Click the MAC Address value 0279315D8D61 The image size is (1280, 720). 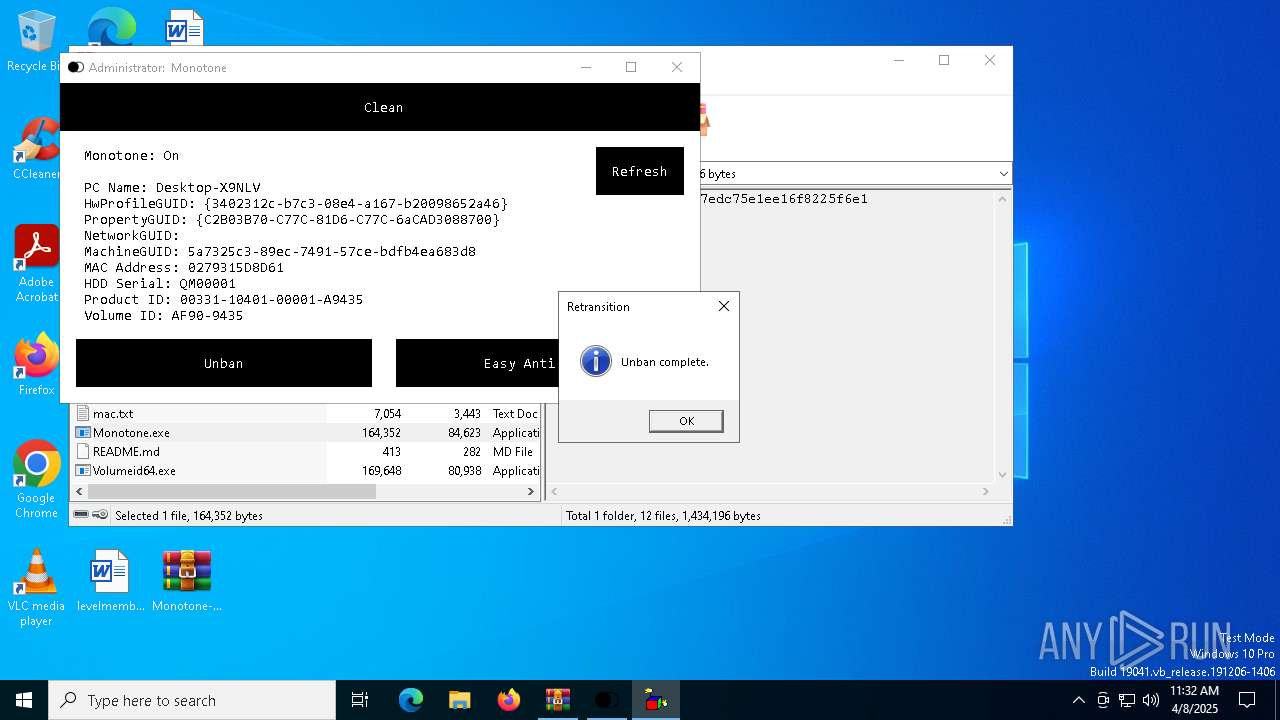tap(236, 268)
